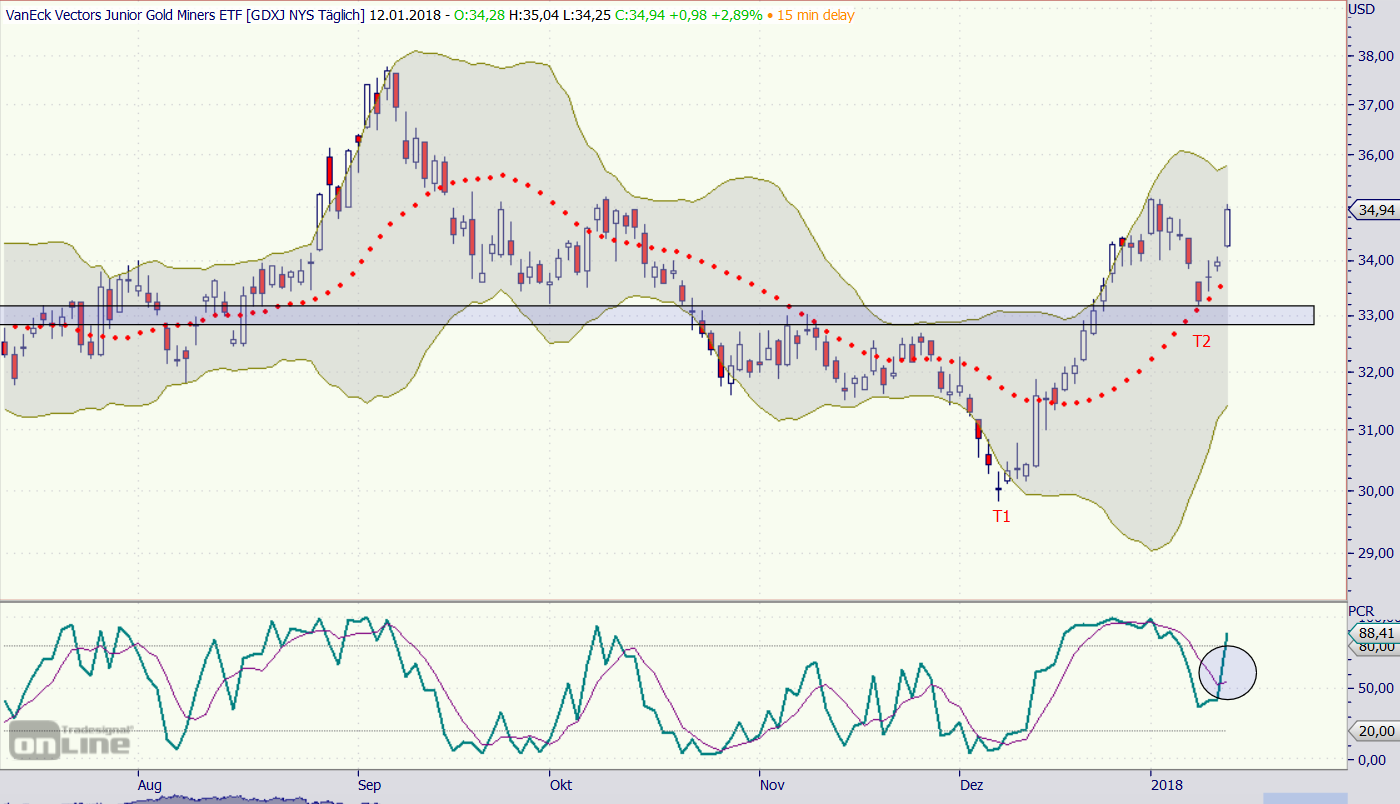Select the PCR value tag 88,41
Viewport: 1400px width, 804px height.
[x=1373, y=633]
